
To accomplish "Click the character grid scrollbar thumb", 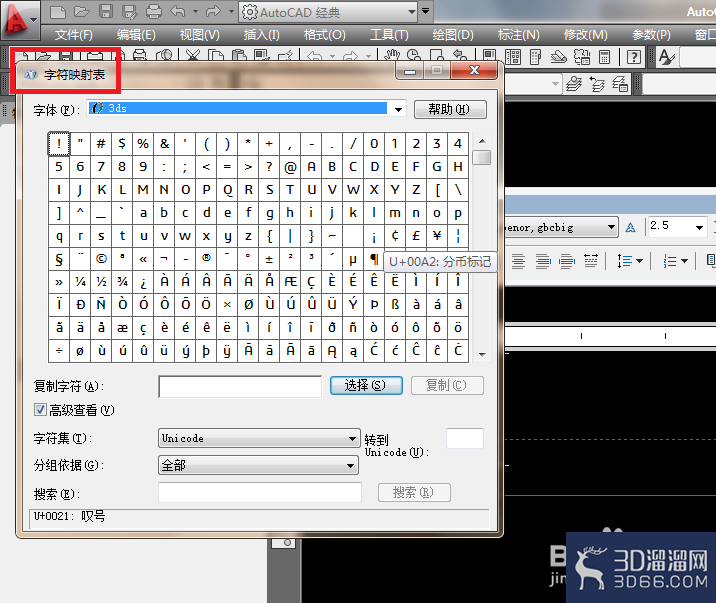I will (482, 157).
